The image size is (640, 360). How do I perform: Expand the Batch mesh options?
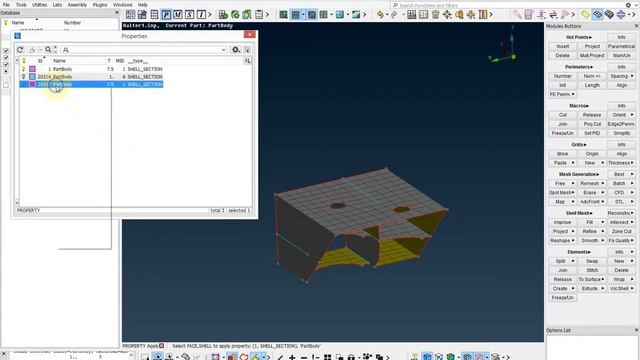[632, 183]
